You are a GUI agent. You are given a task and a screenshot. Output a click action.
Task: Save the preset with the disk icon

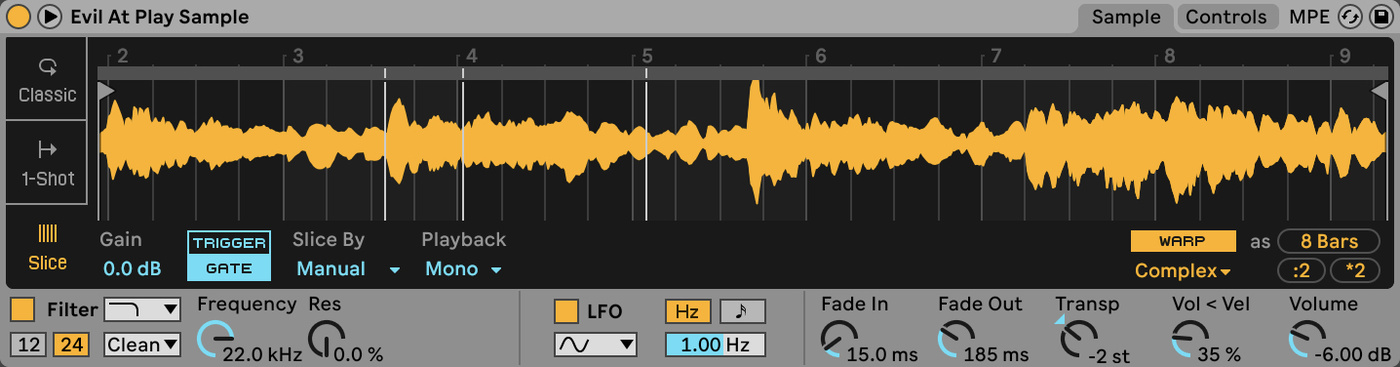coord(1381,17)
